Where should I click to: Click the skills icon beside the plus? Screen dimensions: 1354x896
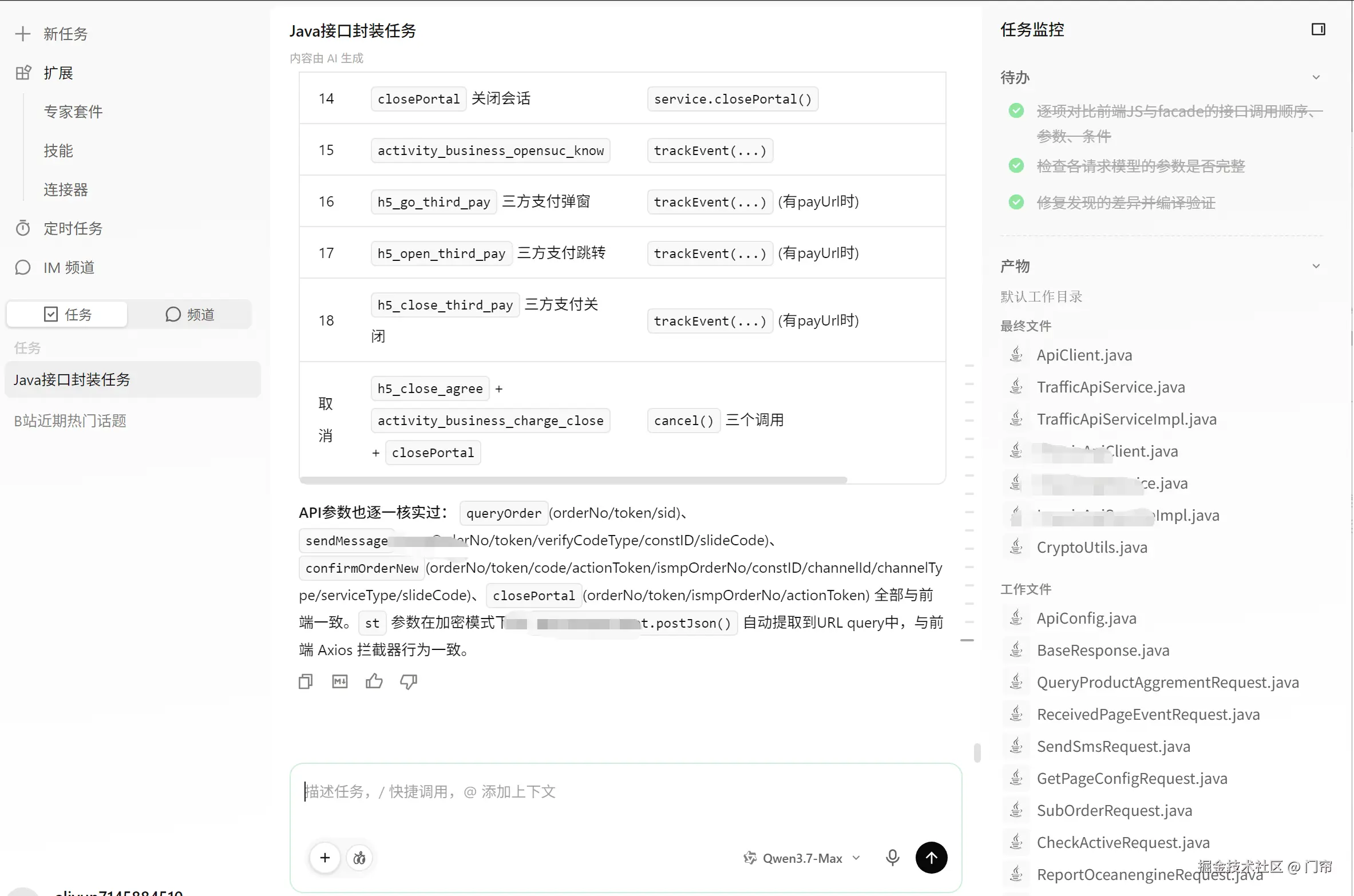(x=359, y=858)
